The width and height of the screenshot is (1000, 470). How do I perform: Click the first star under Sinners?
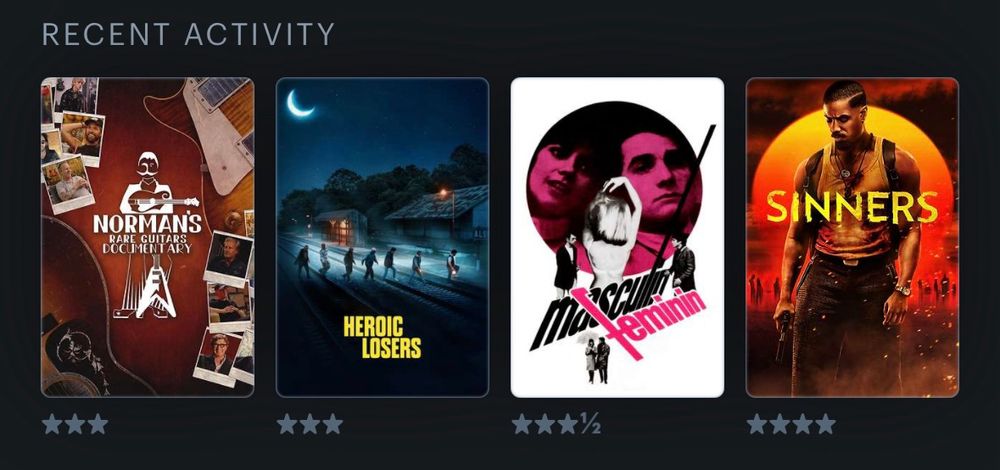756,423
